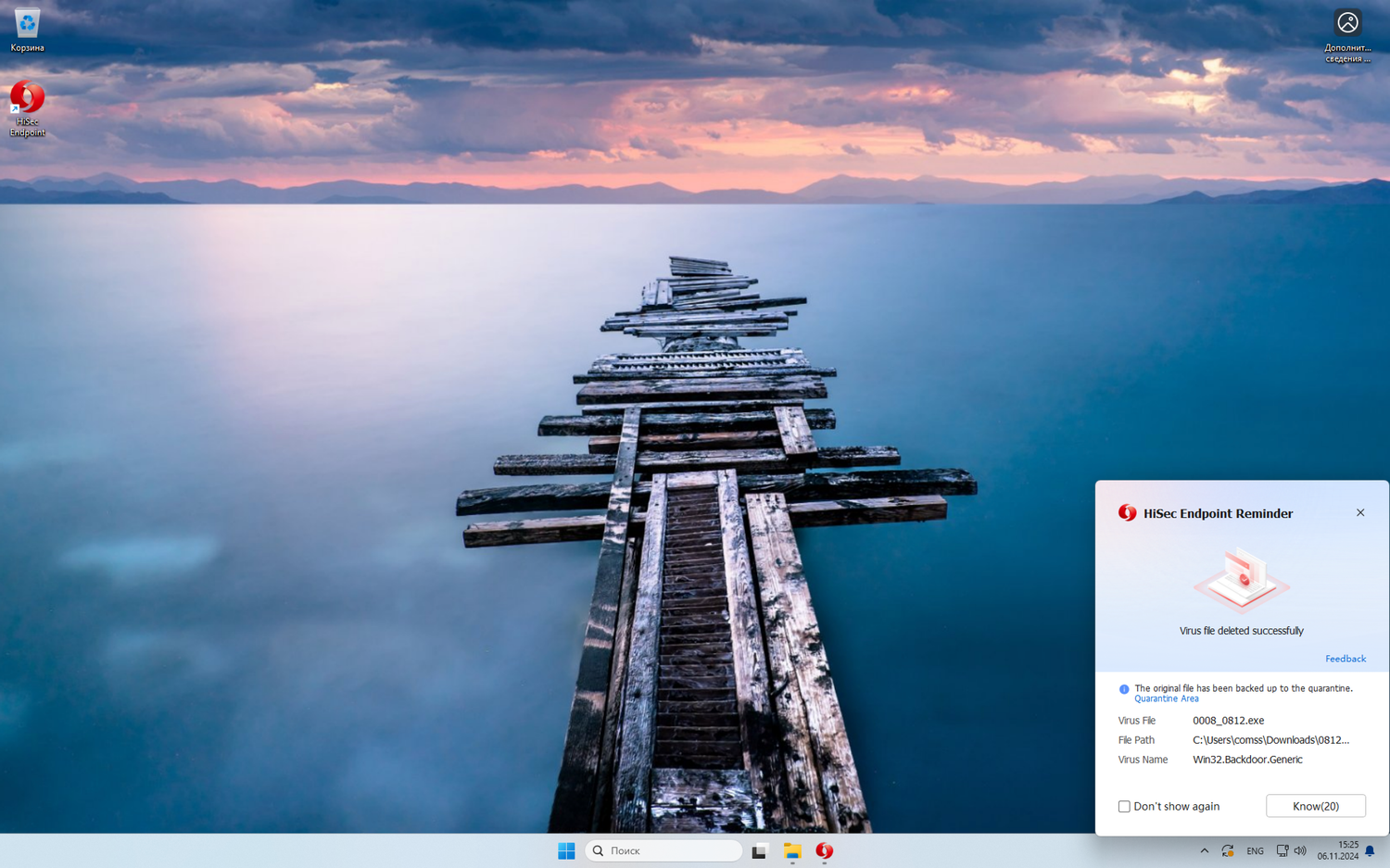
Task: Click the HiSec logo in the reminder title
Action: pyautogui.click(x=1127, y=512)
